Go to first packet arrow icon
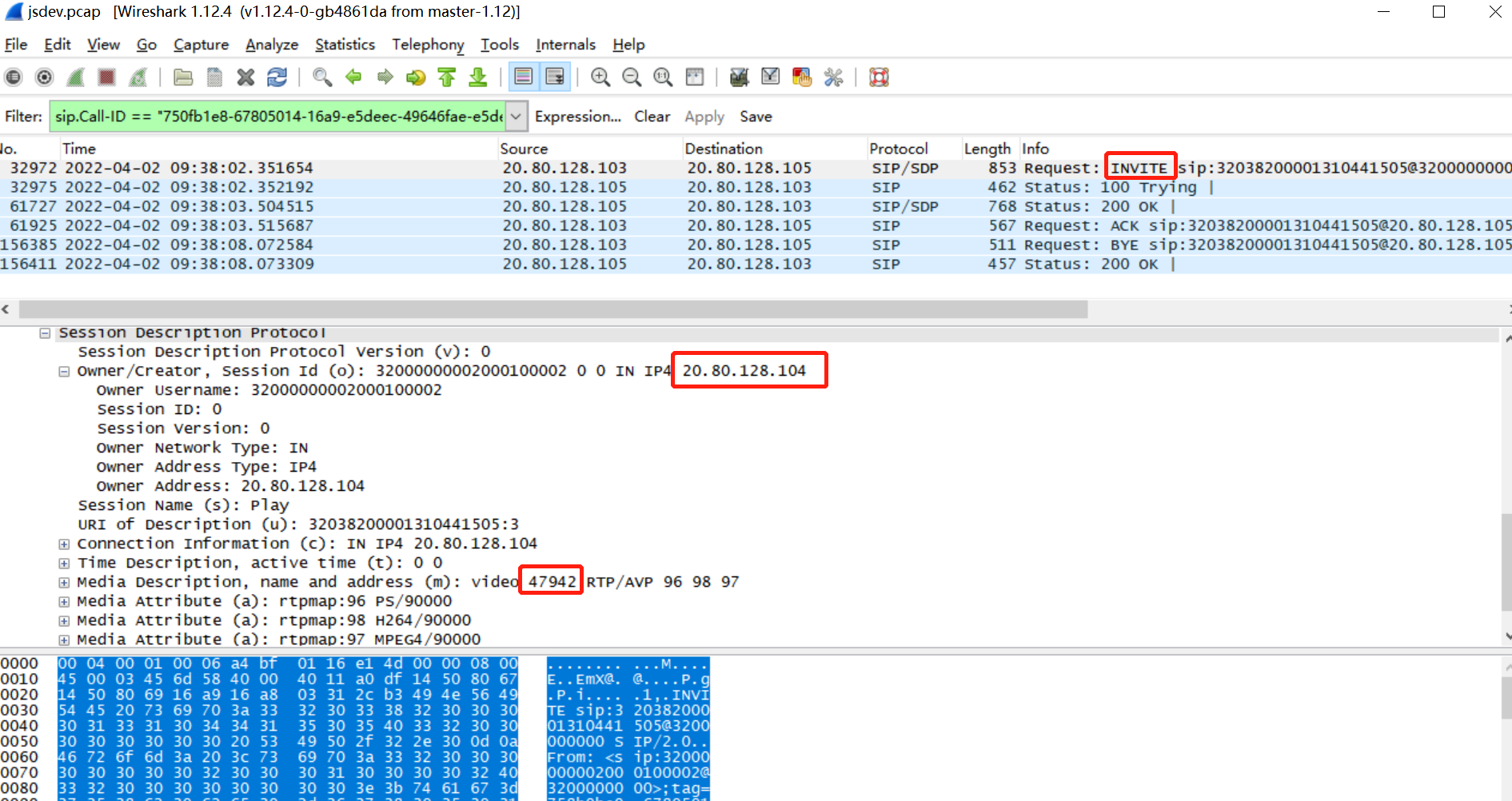 coord(447,78)
